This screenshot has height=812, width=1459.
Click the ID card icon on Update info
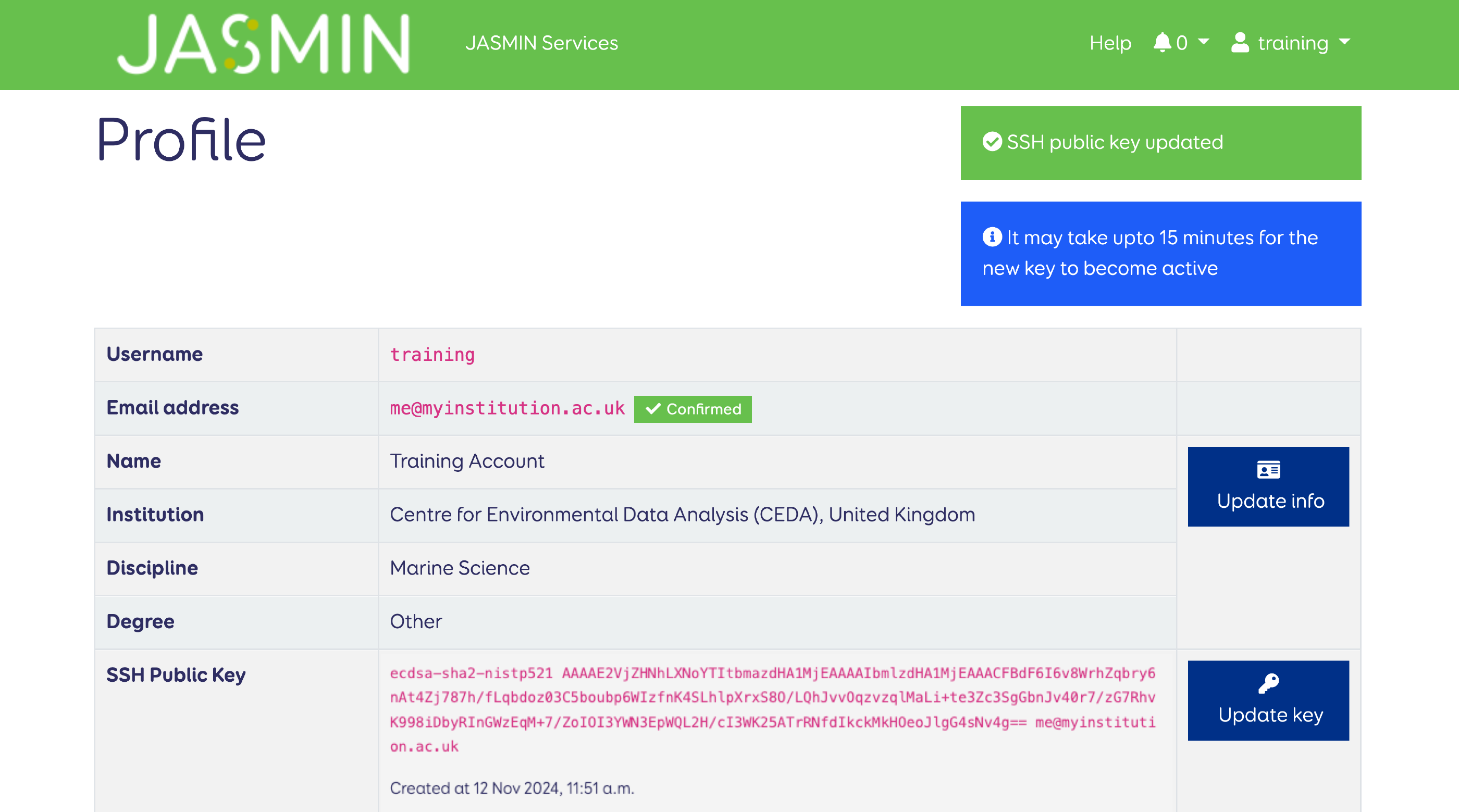click(x=1268, y=470)
